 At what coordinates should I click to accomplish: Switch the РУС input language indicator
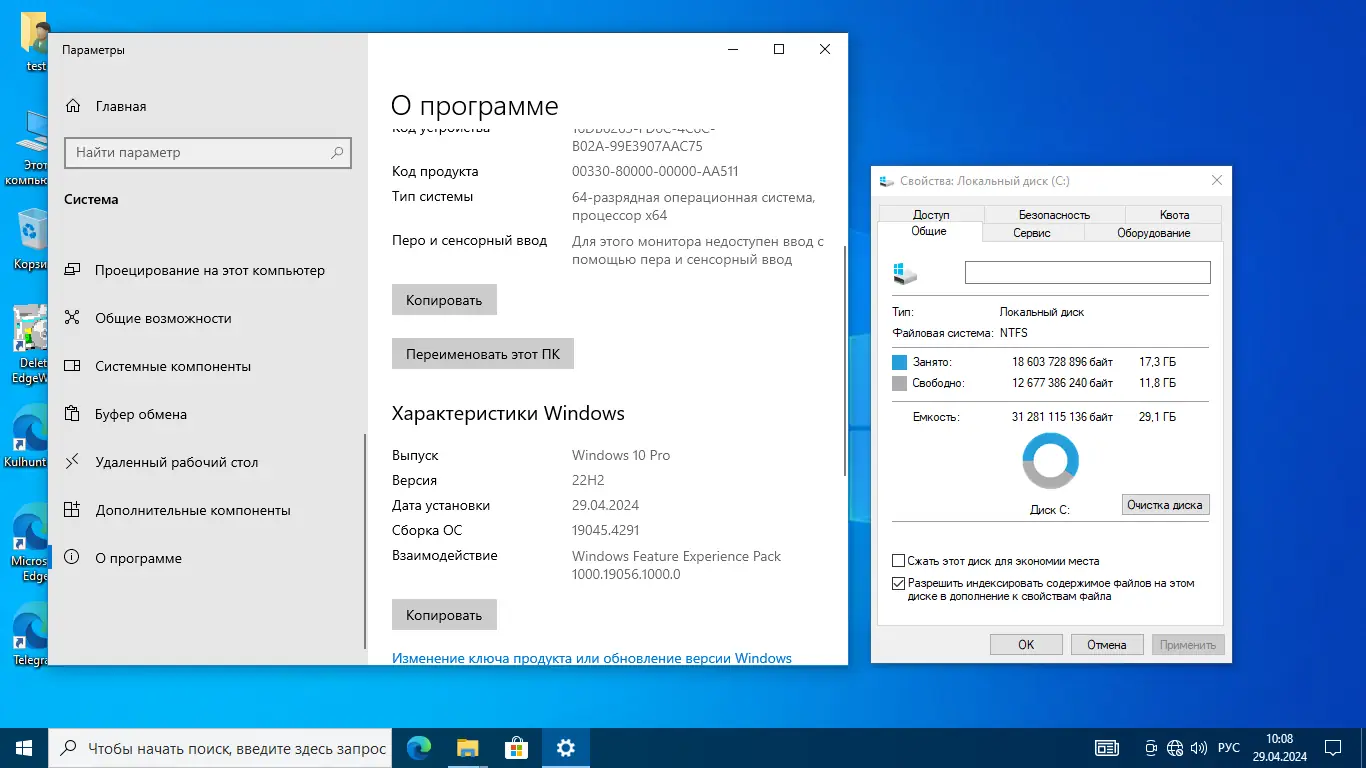[x=1229, y=748]
